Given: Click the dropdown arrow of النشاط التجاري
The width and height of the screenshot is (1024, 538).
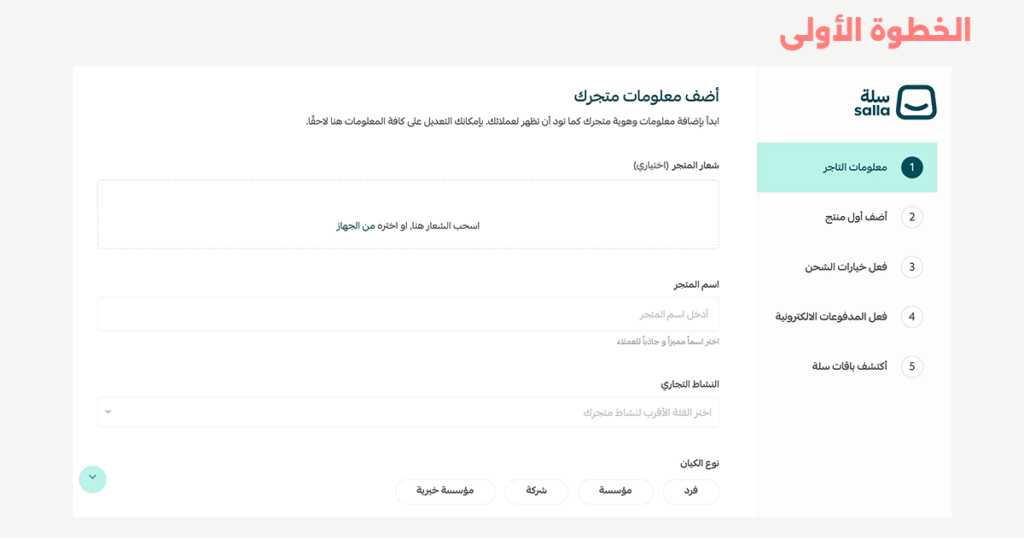Looking at the screenshot, I should click(x=108, y=412).
